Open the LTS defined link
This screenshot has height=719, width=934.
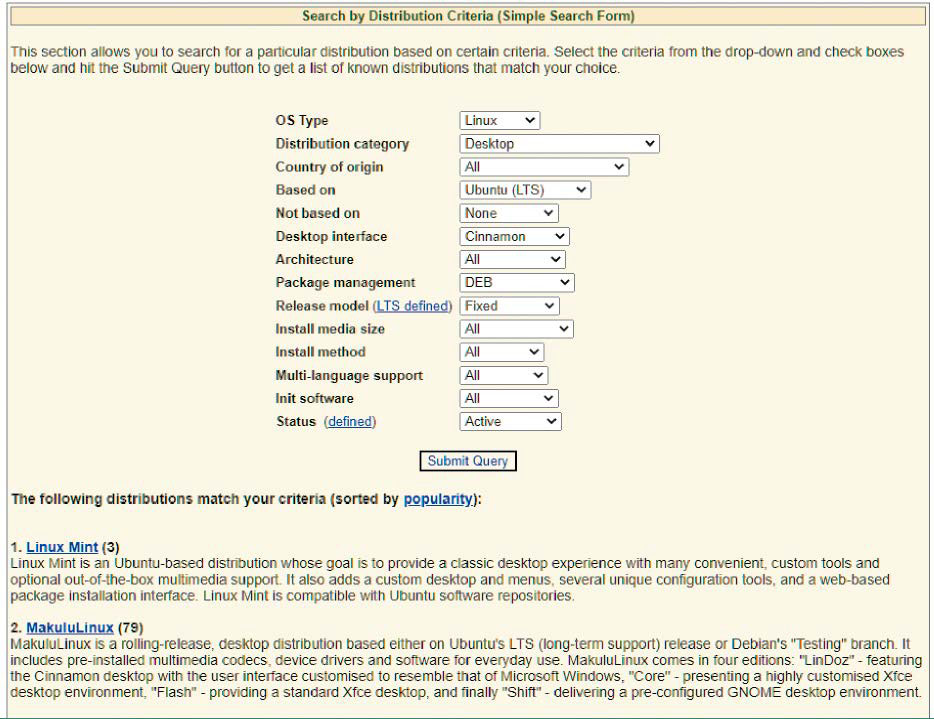coord(414,306)
